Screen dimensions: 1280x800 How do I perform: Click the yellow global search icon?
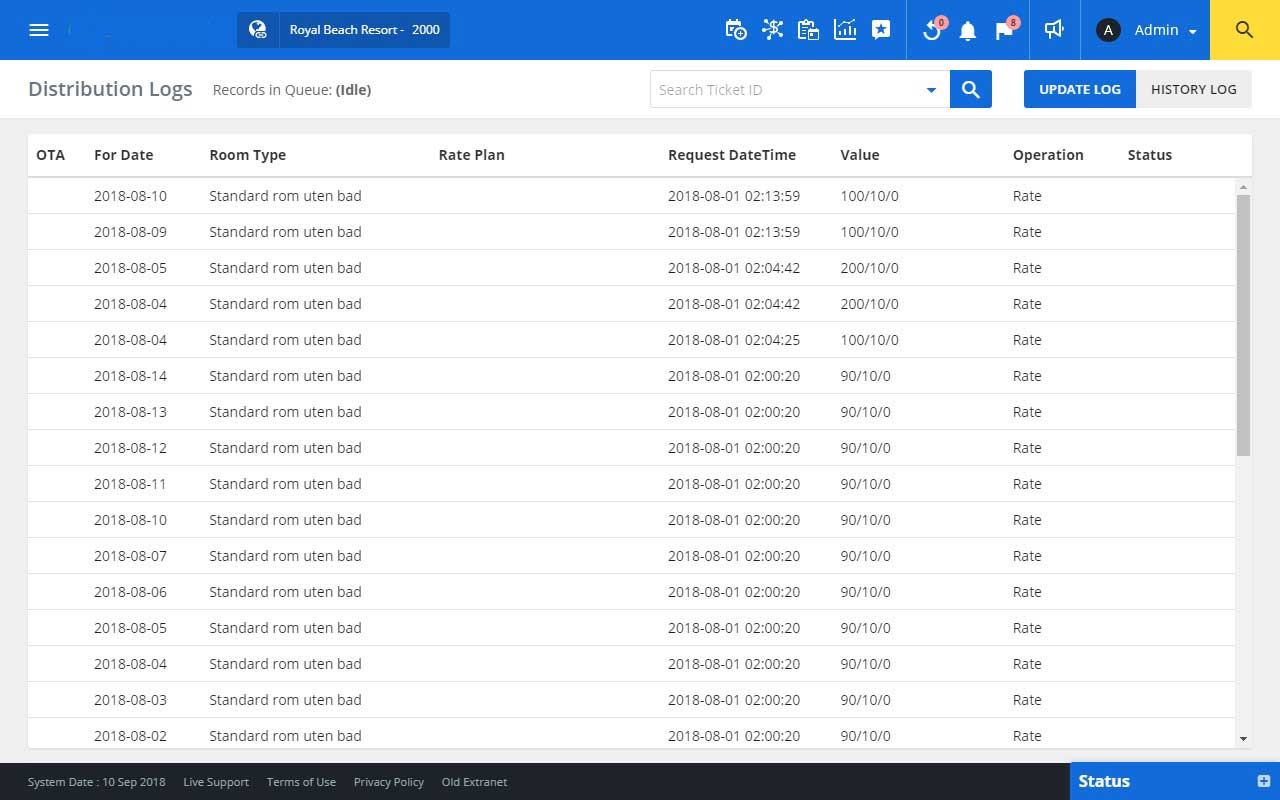[1245, 30]
